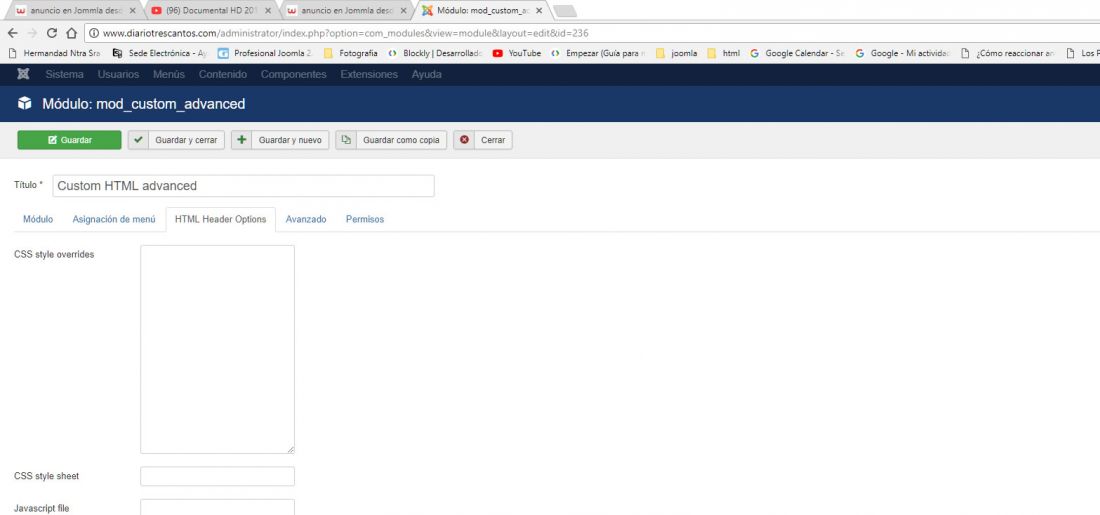
Task: Open the Usuarios menu
Action: click(x=119, y=74)
